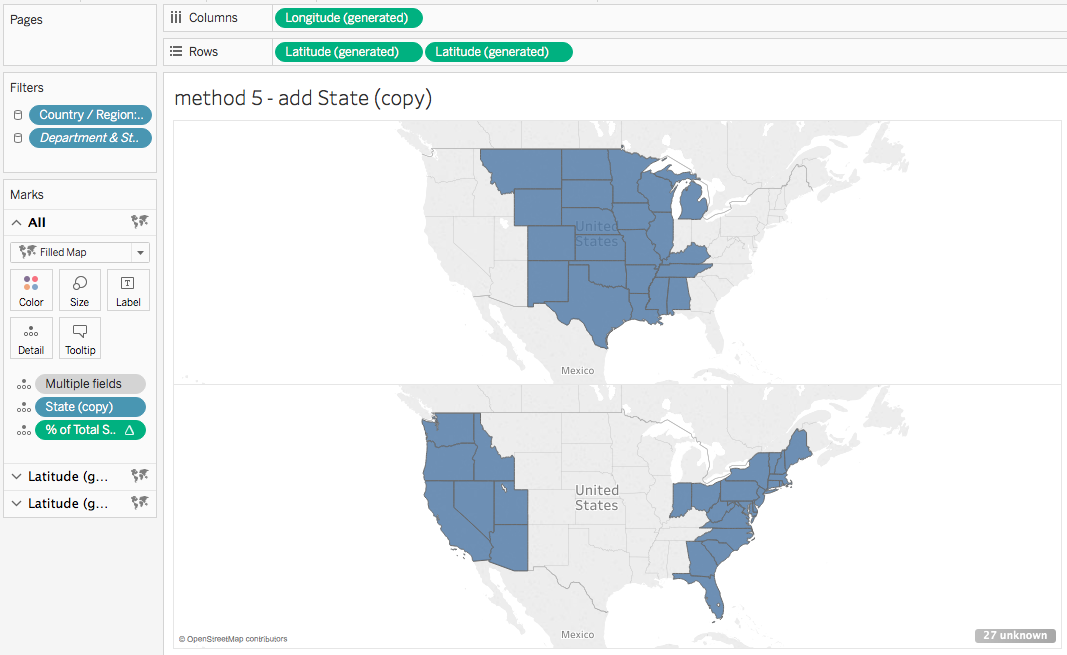The height and width of the screenshot is (655, 1067).
Task: Open the Color properties on the Marks card
Action: click(31, 290)
